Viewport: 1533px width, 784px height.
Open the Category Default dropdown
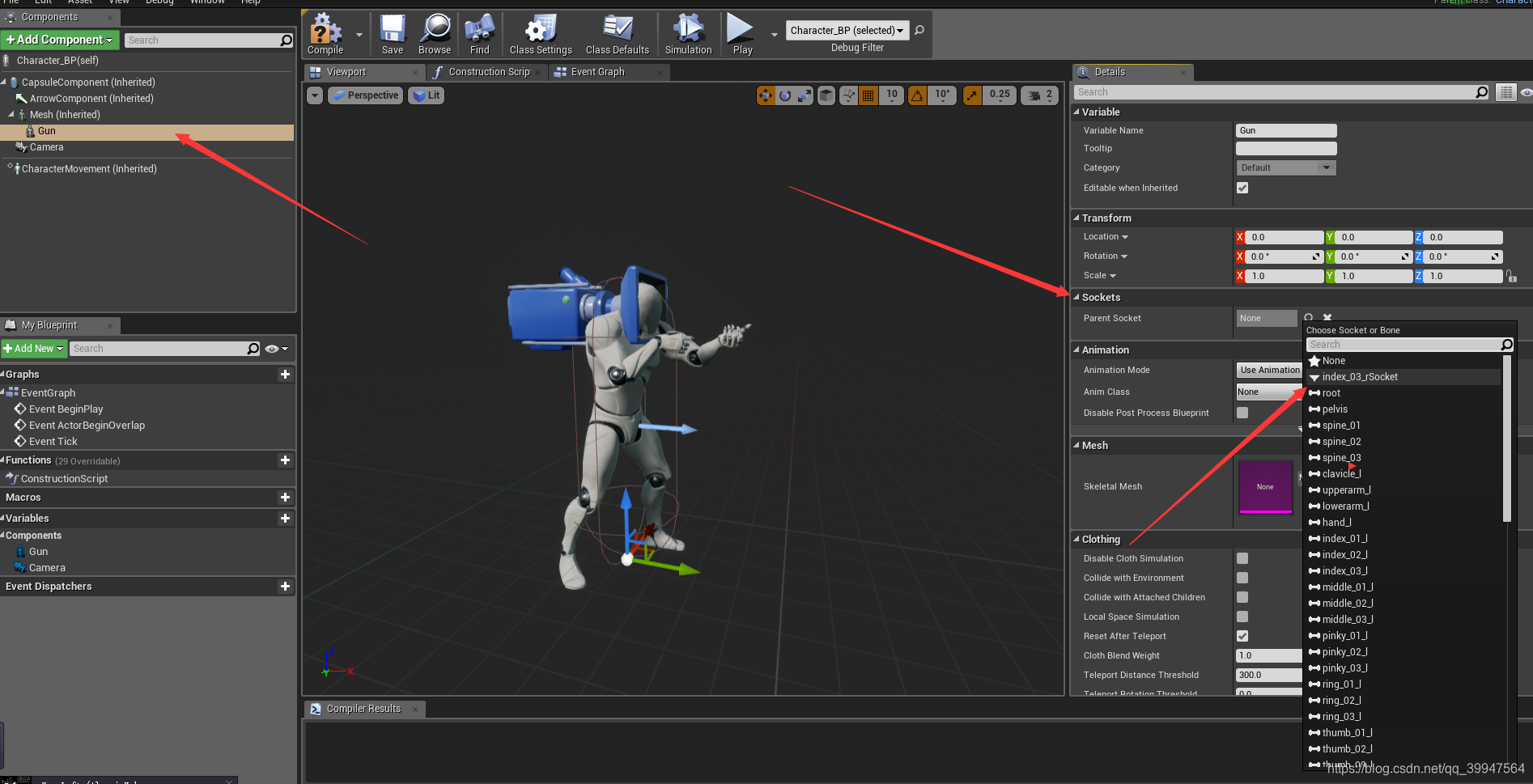tap(1285, 167)
